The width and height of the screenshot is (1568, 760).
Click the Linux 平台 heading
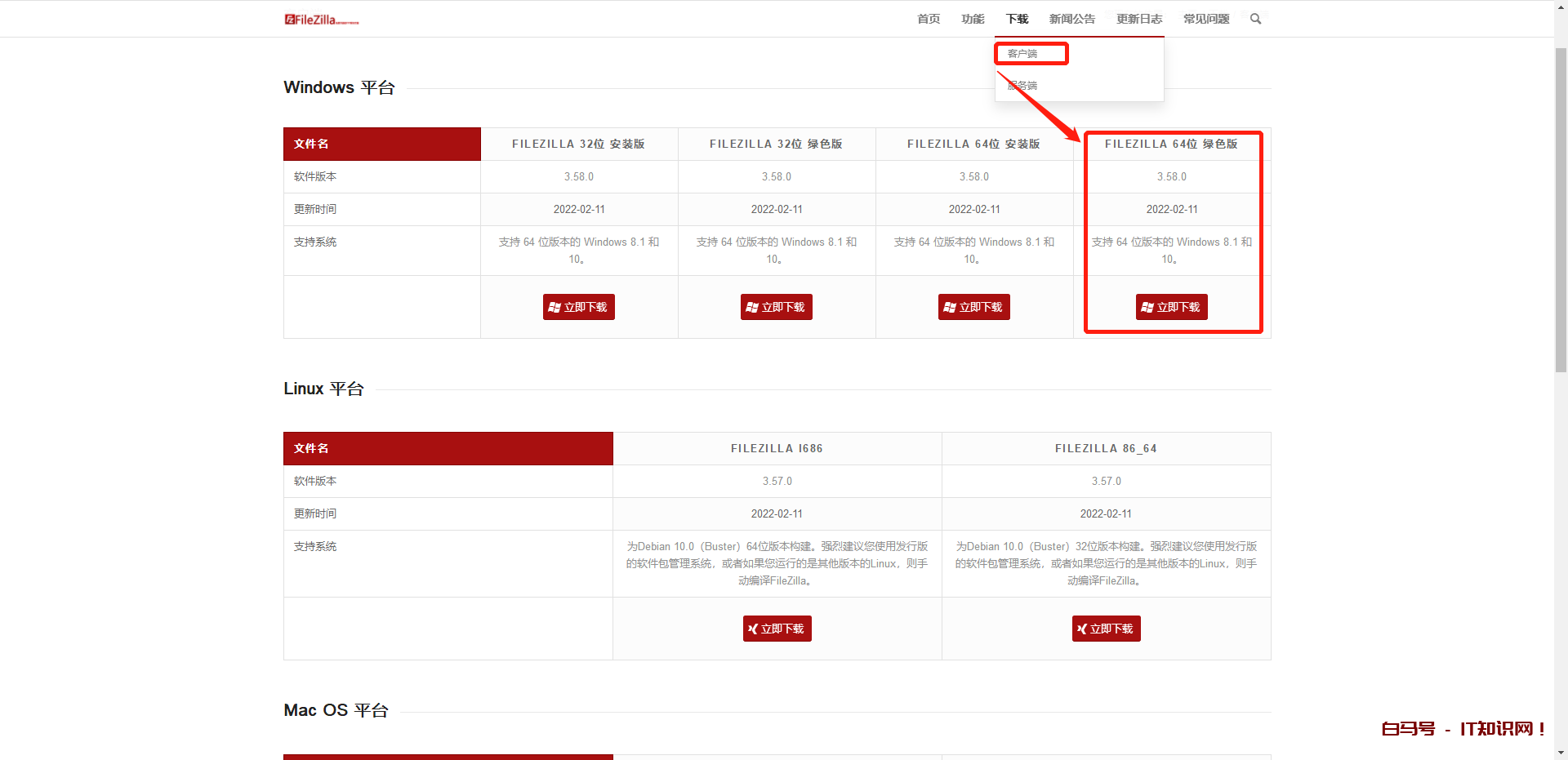click(x=323, y=389)
